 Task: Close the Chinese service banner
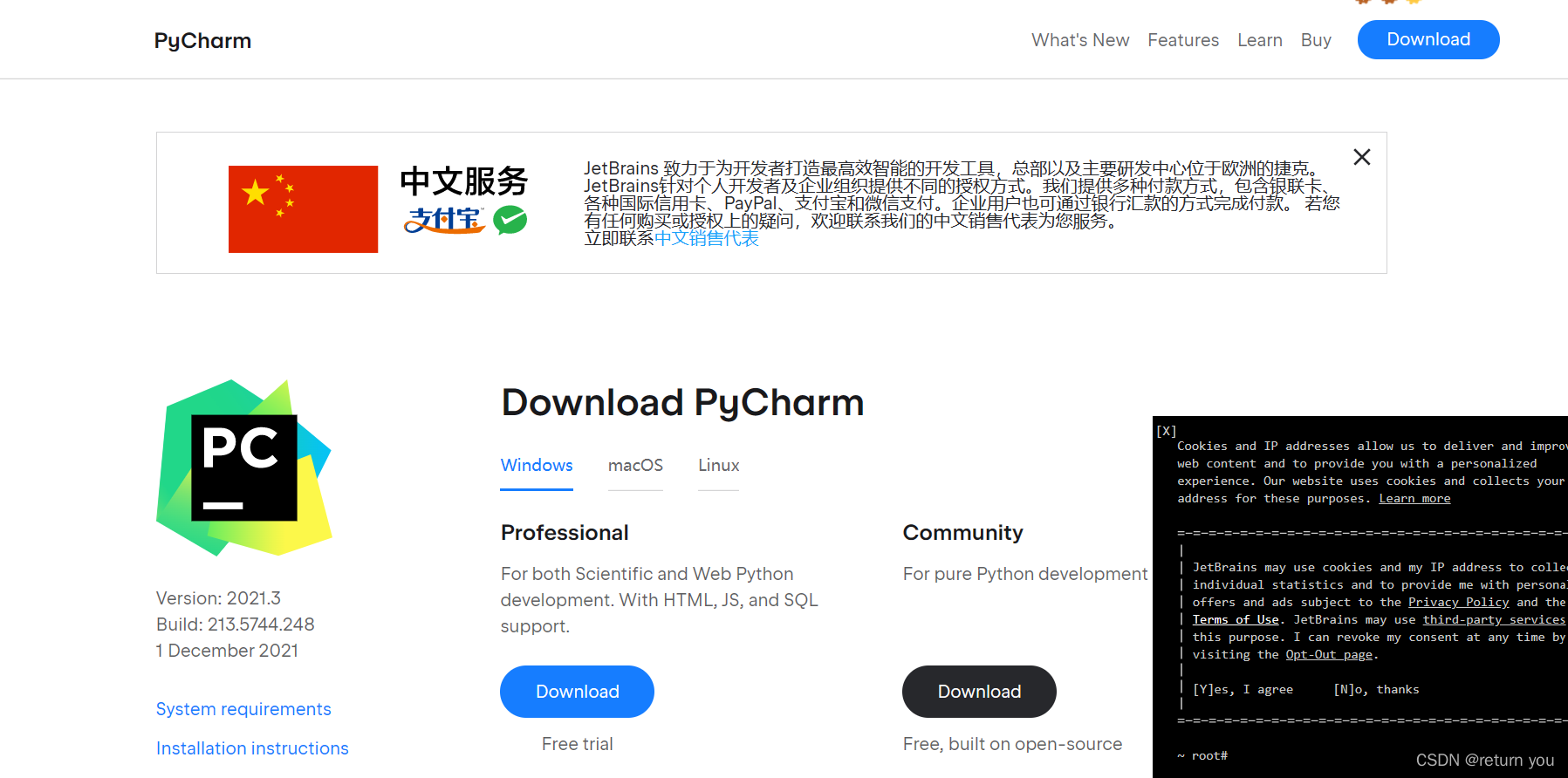click(1362, 157)
